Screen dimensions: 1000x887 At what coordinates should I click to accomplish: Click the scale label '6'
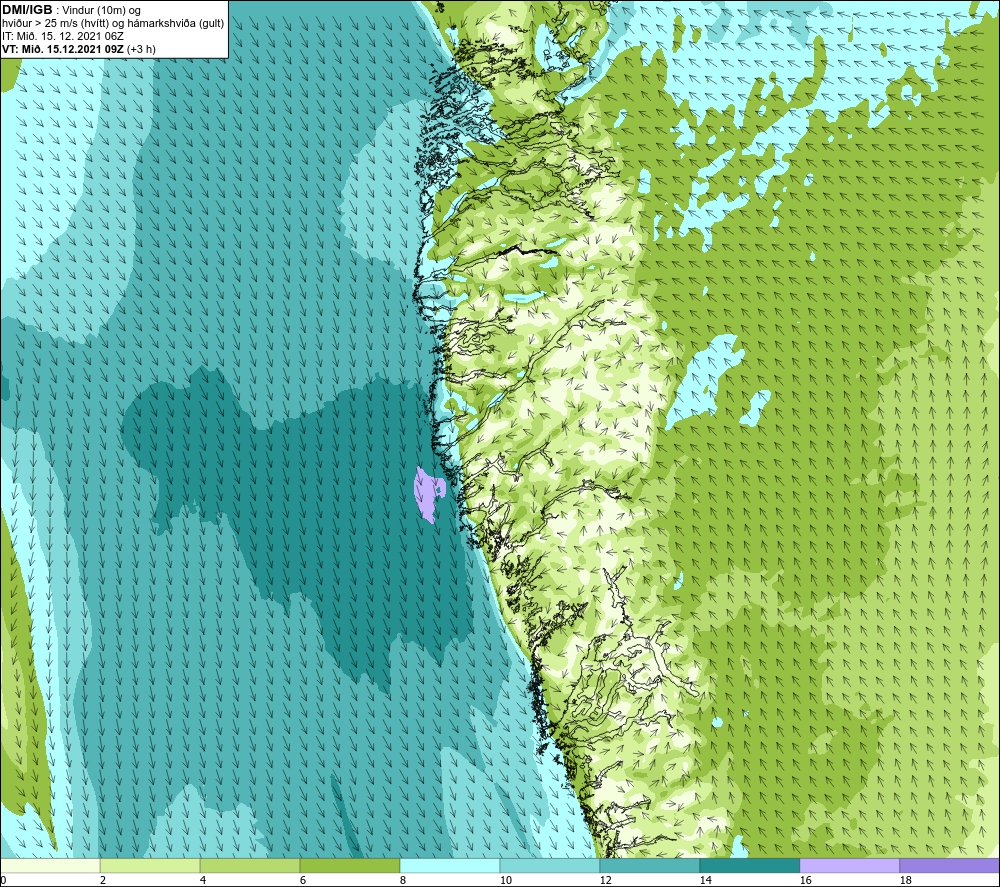pyautogui.click(x=303, y=881)
